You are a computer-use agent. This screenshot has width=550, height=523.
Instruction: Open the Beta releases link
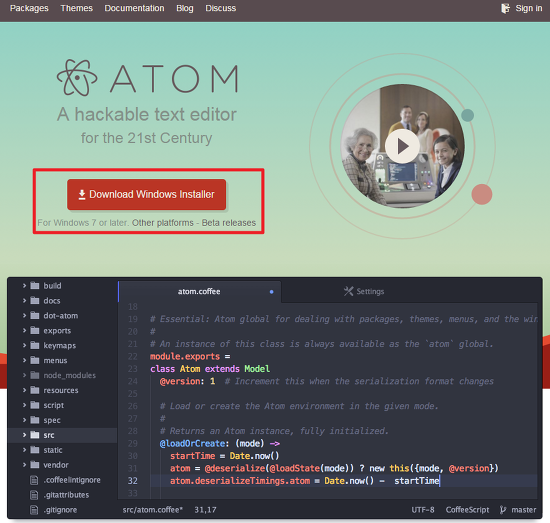coord(229,223)
